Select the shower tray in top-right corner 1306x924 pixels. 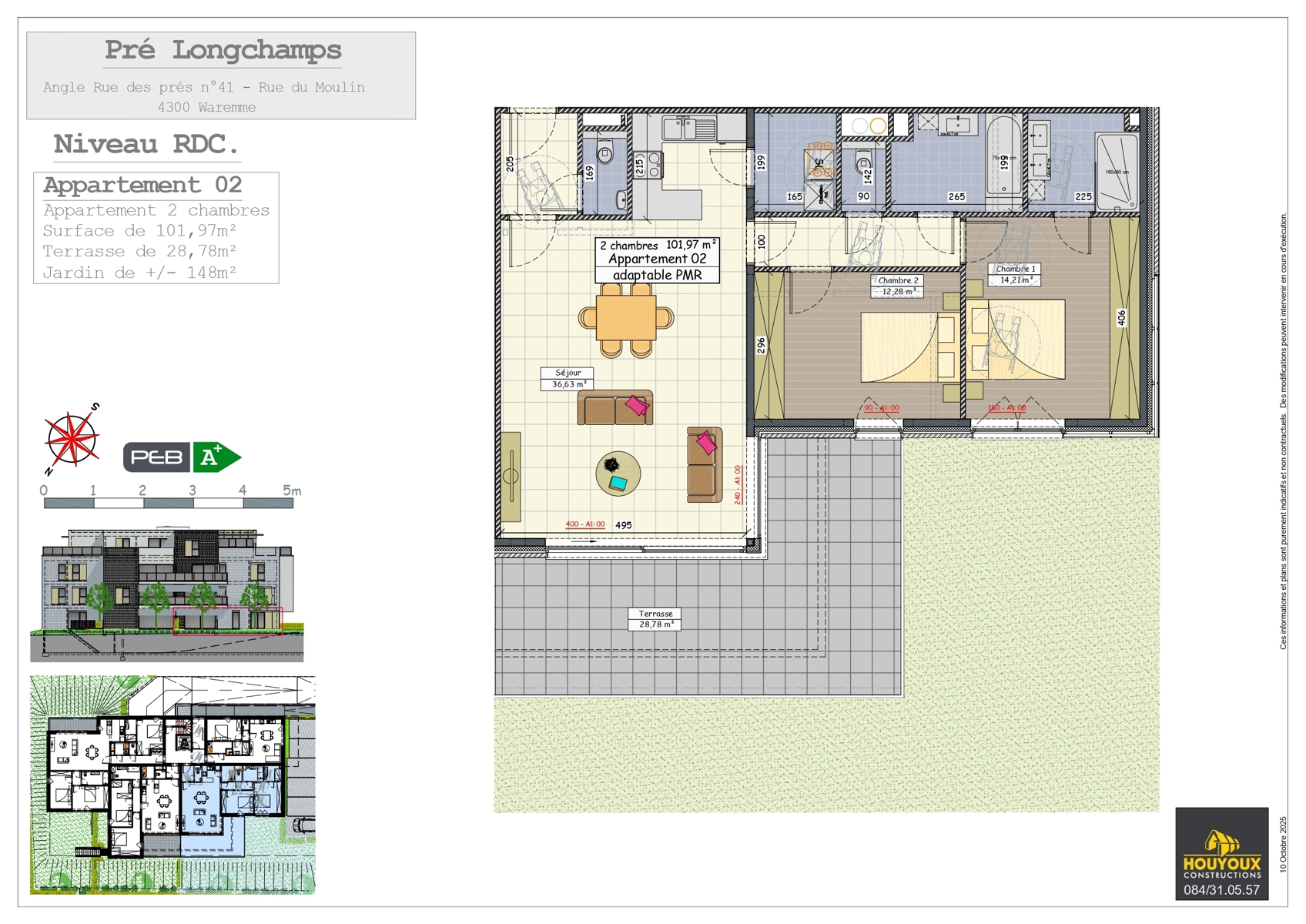click(x=1117, y=172)
